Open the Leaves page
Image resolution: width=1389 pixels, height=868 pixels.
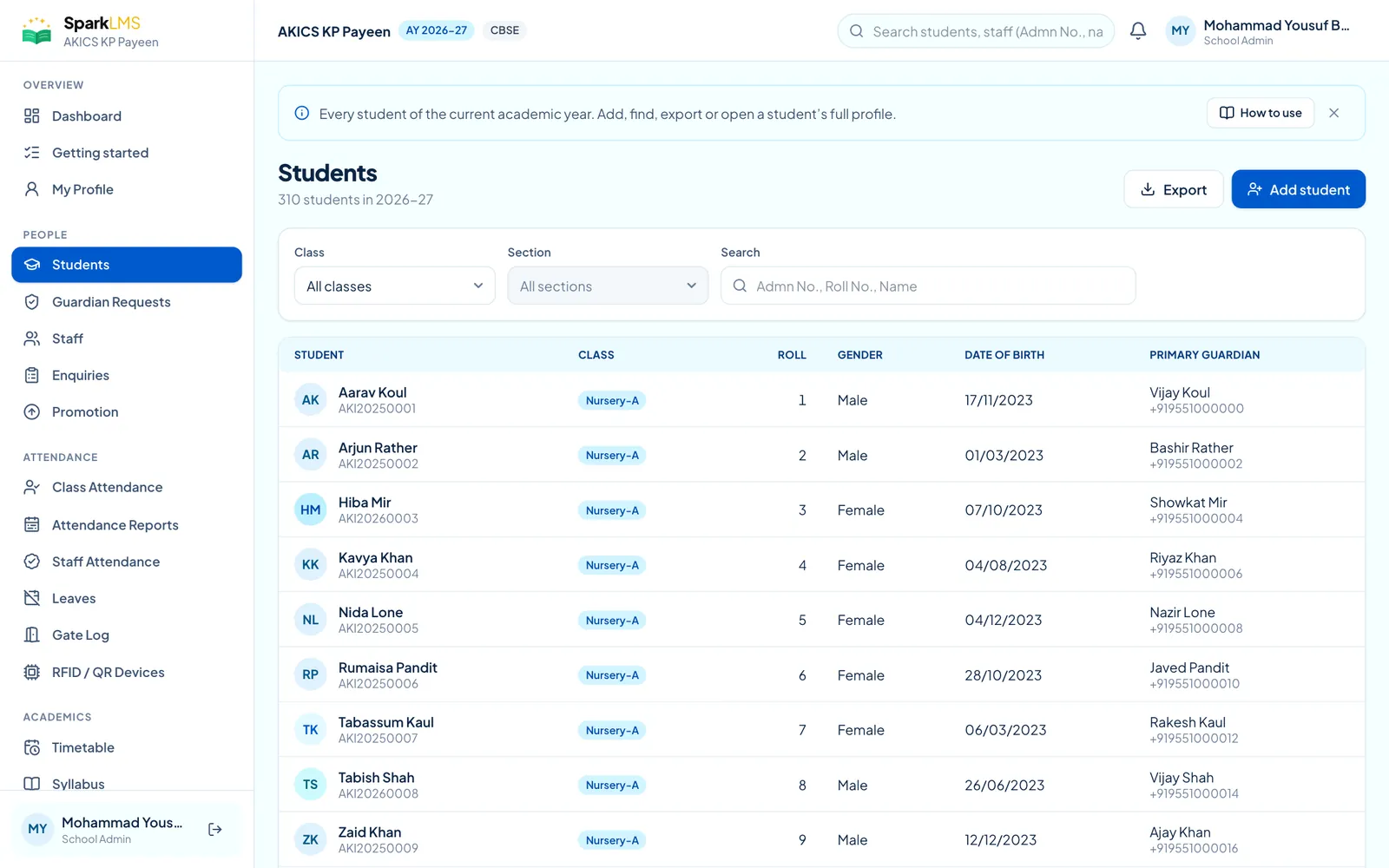pos(127,599)
